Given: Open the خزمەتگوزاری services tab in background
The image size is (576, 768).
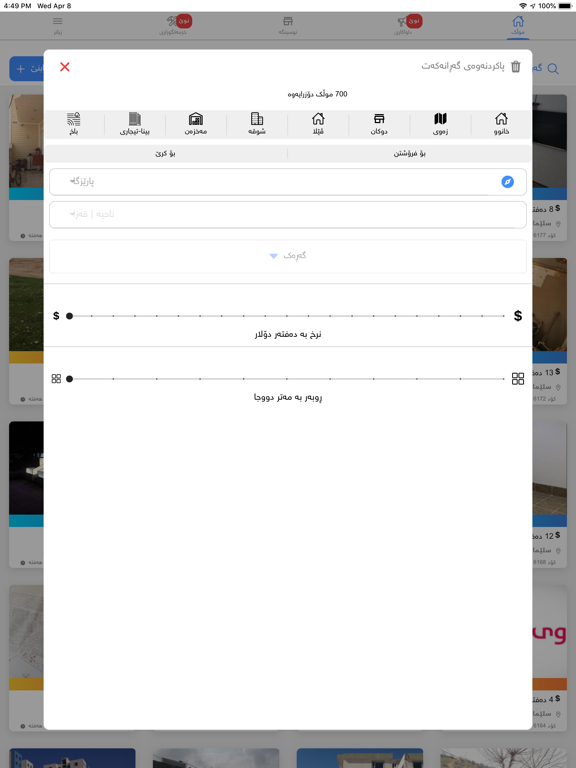Looking at the screenshot, I should pos(173,25).
